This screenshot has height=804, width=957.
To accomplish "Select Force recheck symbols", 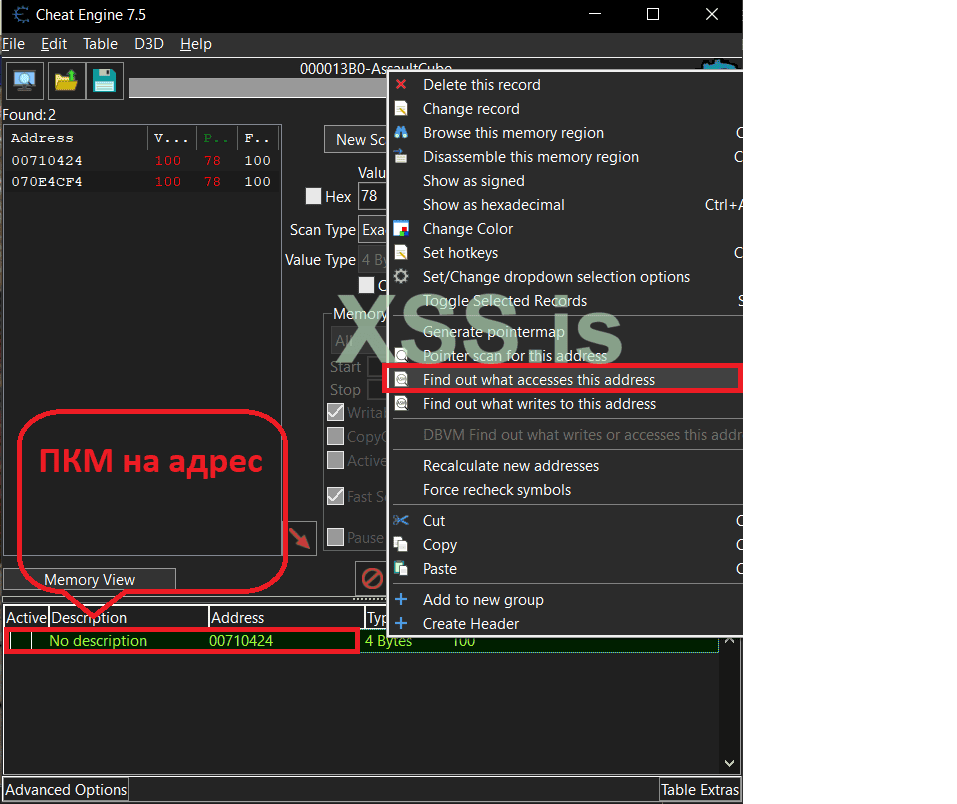I will tap(565, 490).
